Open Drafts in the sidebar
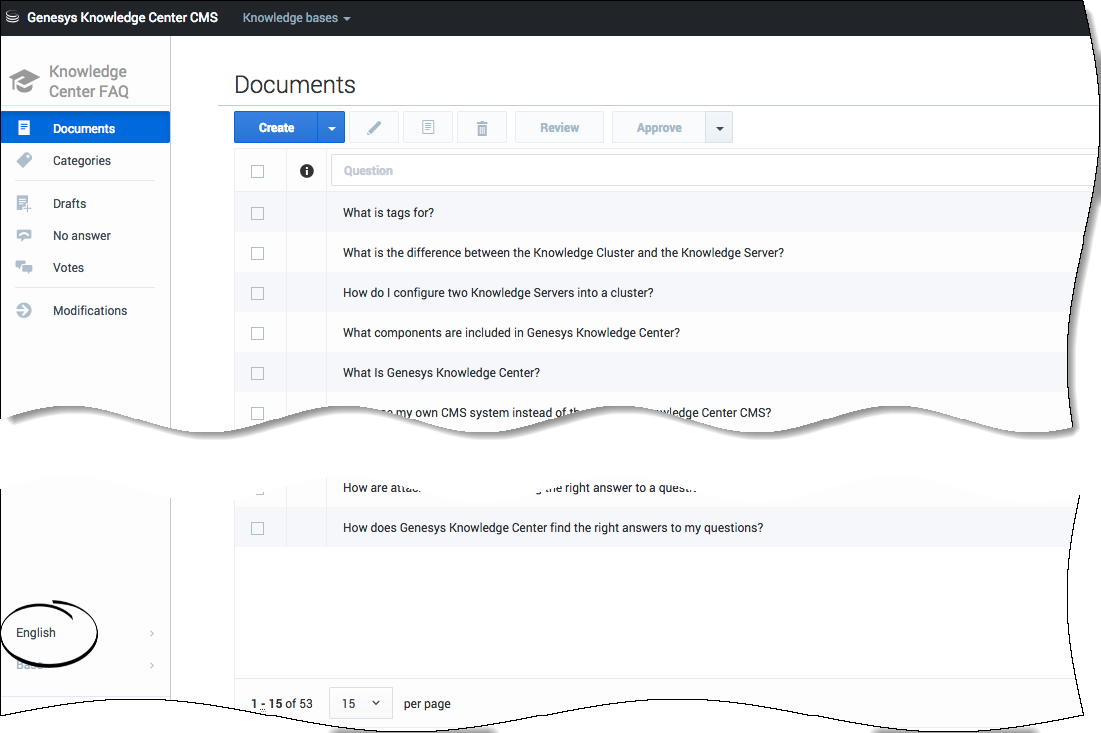Image resolution: width=1101 pixels, height=733 pixels. tap(69, 204)
